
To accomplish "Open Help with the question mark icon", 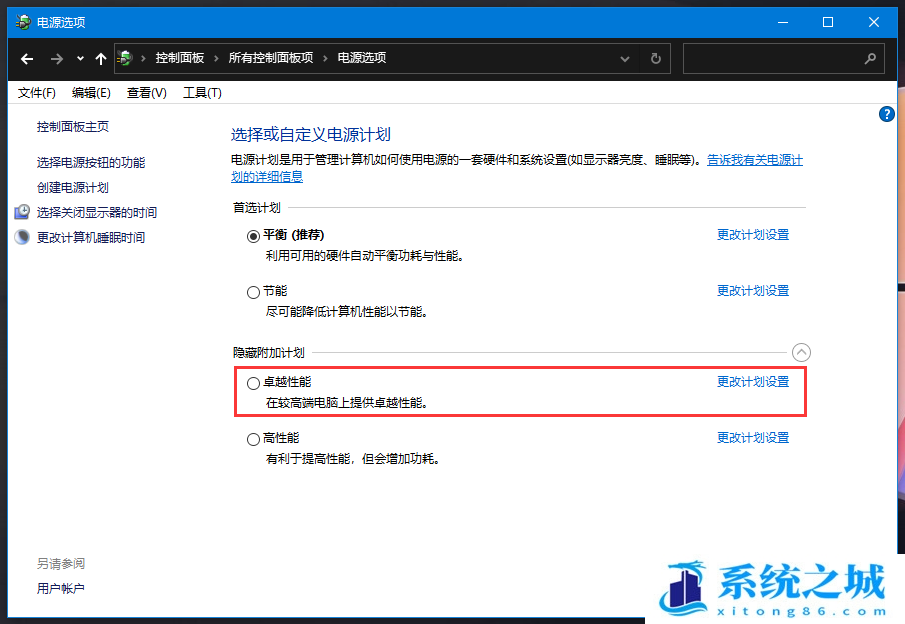I will tap(886, 115).
